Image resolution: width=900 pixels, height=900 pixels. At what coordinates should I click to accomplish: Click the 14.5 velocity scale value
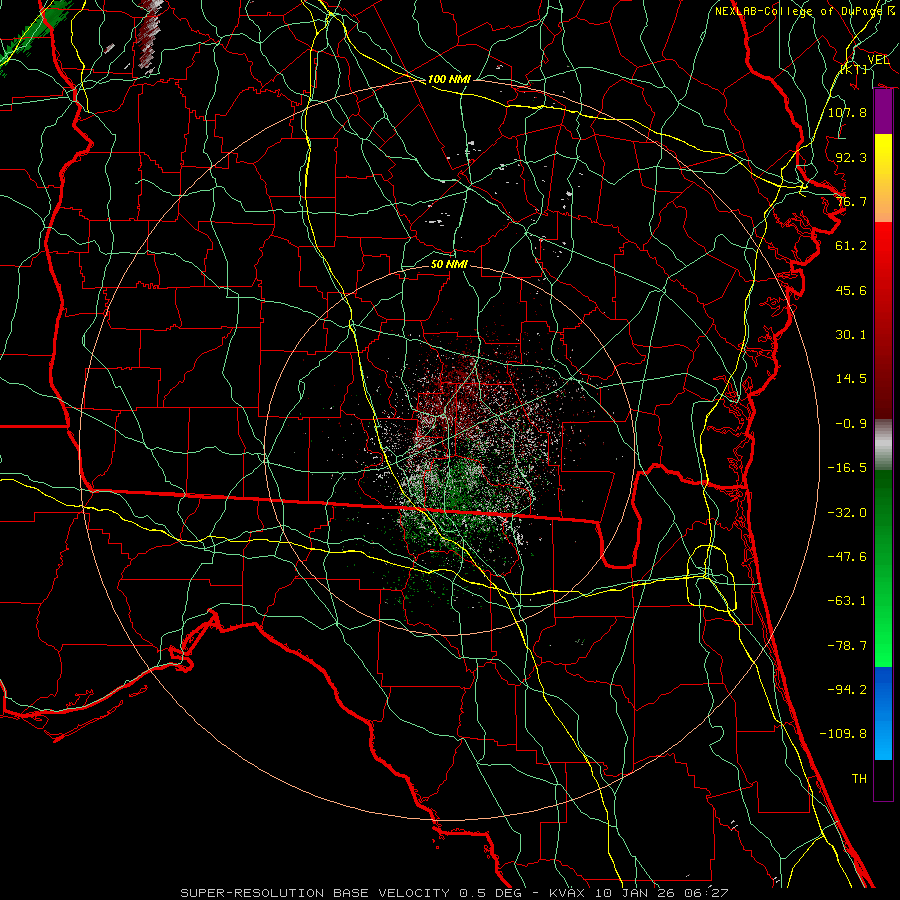(851, 379)
